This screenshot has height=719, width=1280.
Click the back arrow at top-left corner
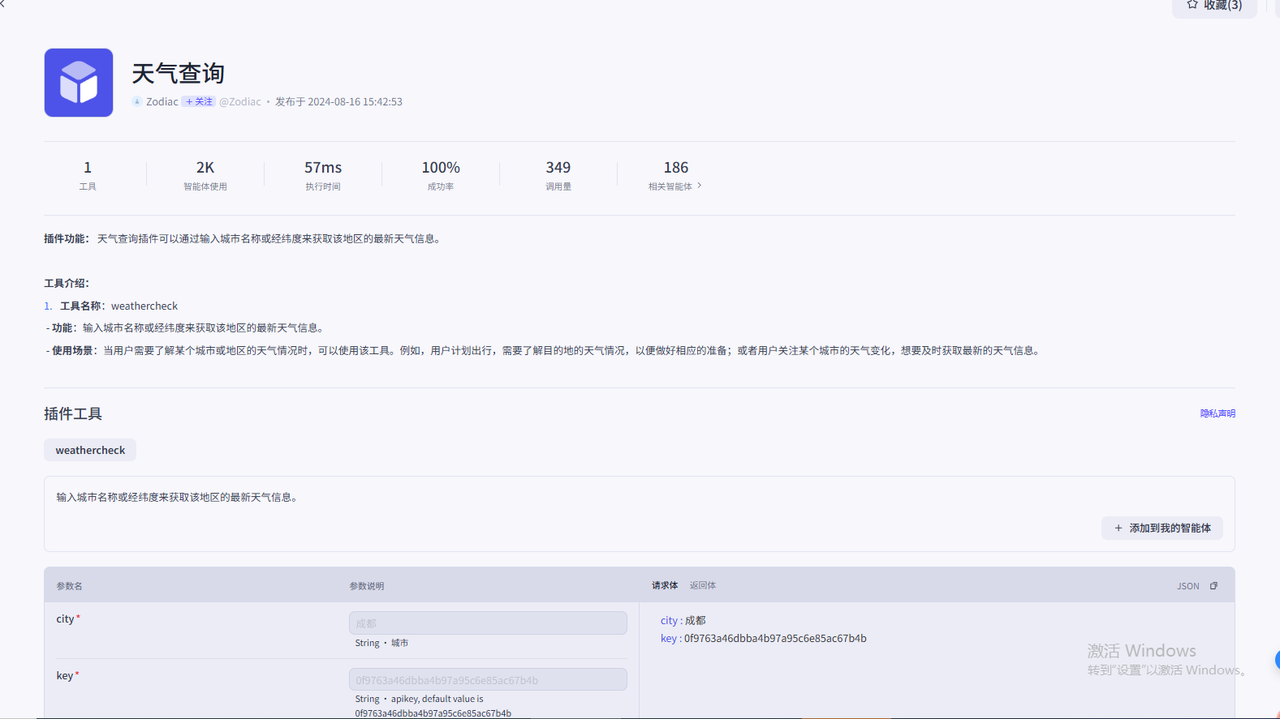tap(4, 4)
